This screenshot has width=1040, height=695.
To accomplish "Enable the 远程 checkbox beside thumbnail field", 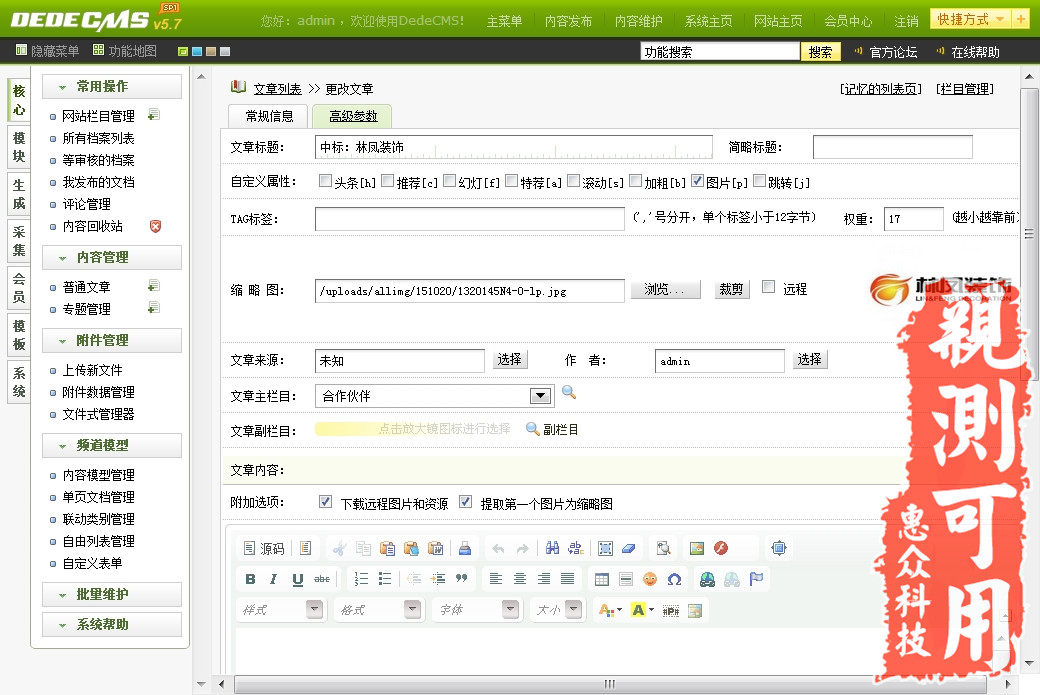I will tap(766, 289).
